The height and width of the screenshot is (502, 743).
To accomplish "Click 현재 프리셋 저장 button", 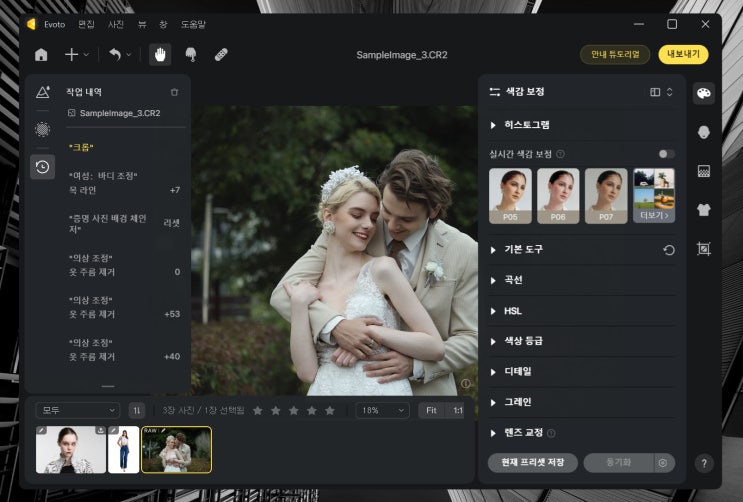I will click(x=533, y=463).
